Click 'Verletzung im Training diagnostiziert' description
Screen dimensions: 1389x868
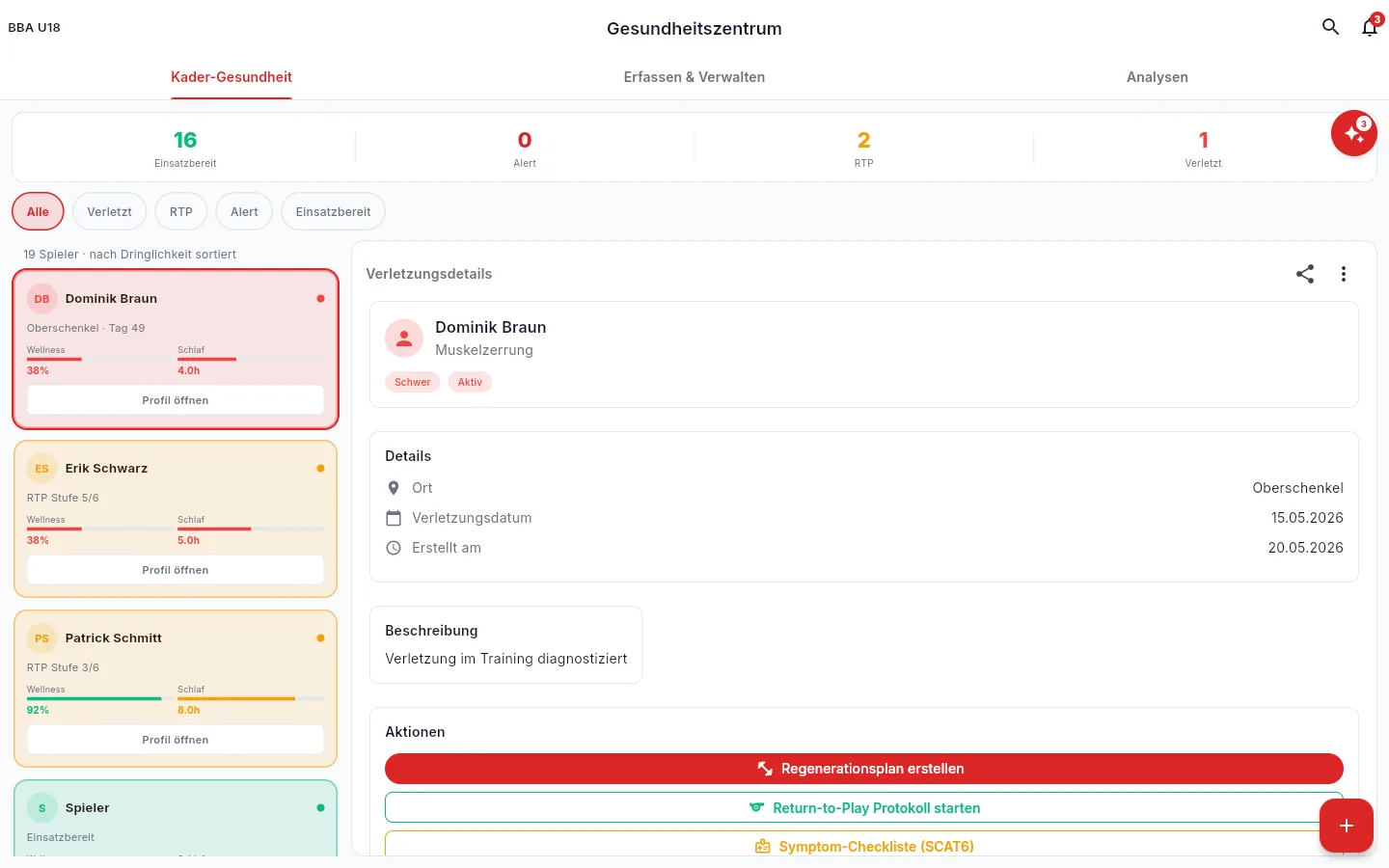tap(506, 659)
